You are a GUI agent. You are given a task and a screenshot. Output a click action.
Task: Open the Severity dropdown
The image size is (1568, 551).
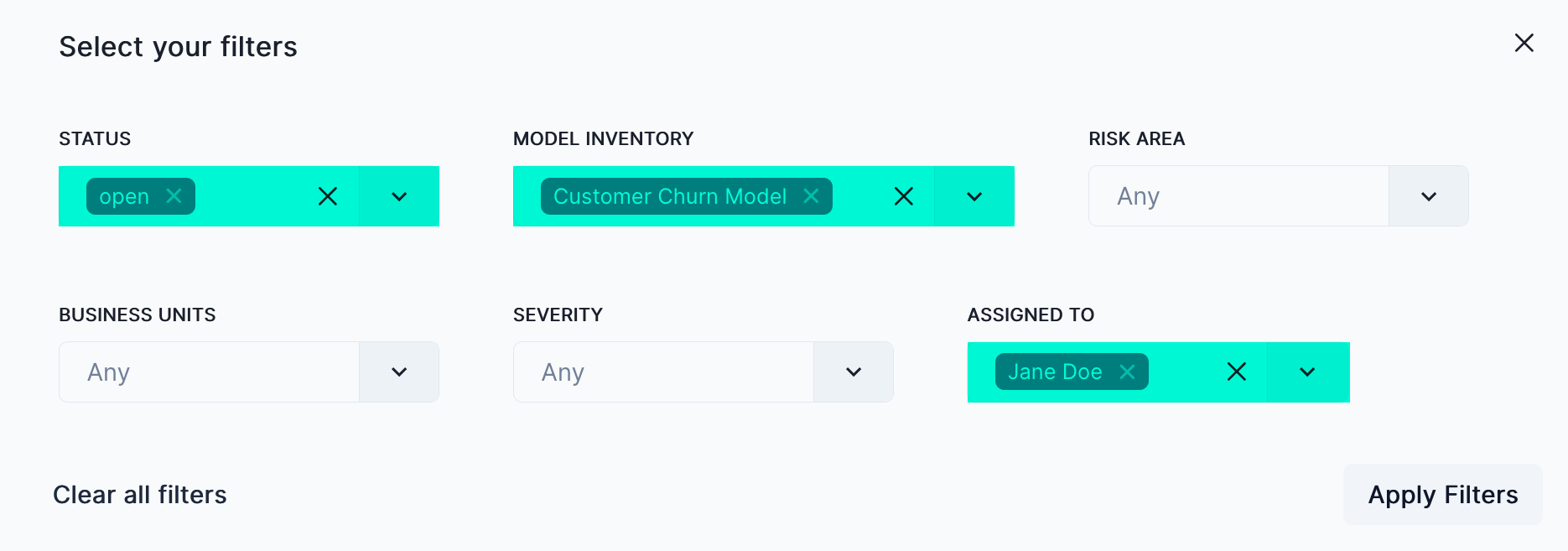854,372
